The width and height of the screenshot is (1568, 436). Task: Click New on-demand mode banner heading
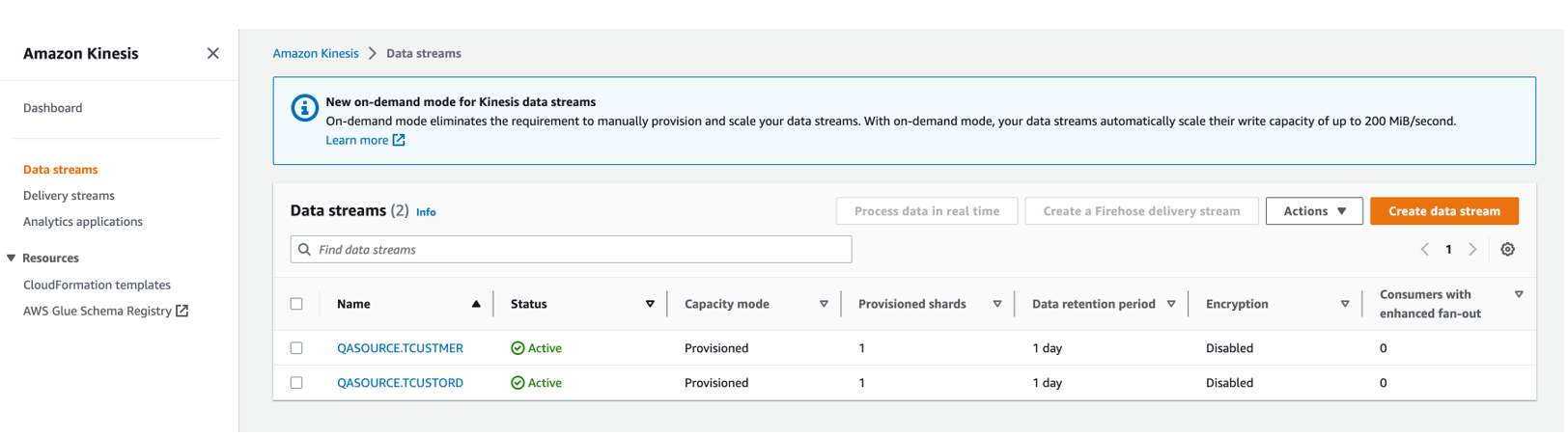462,102
